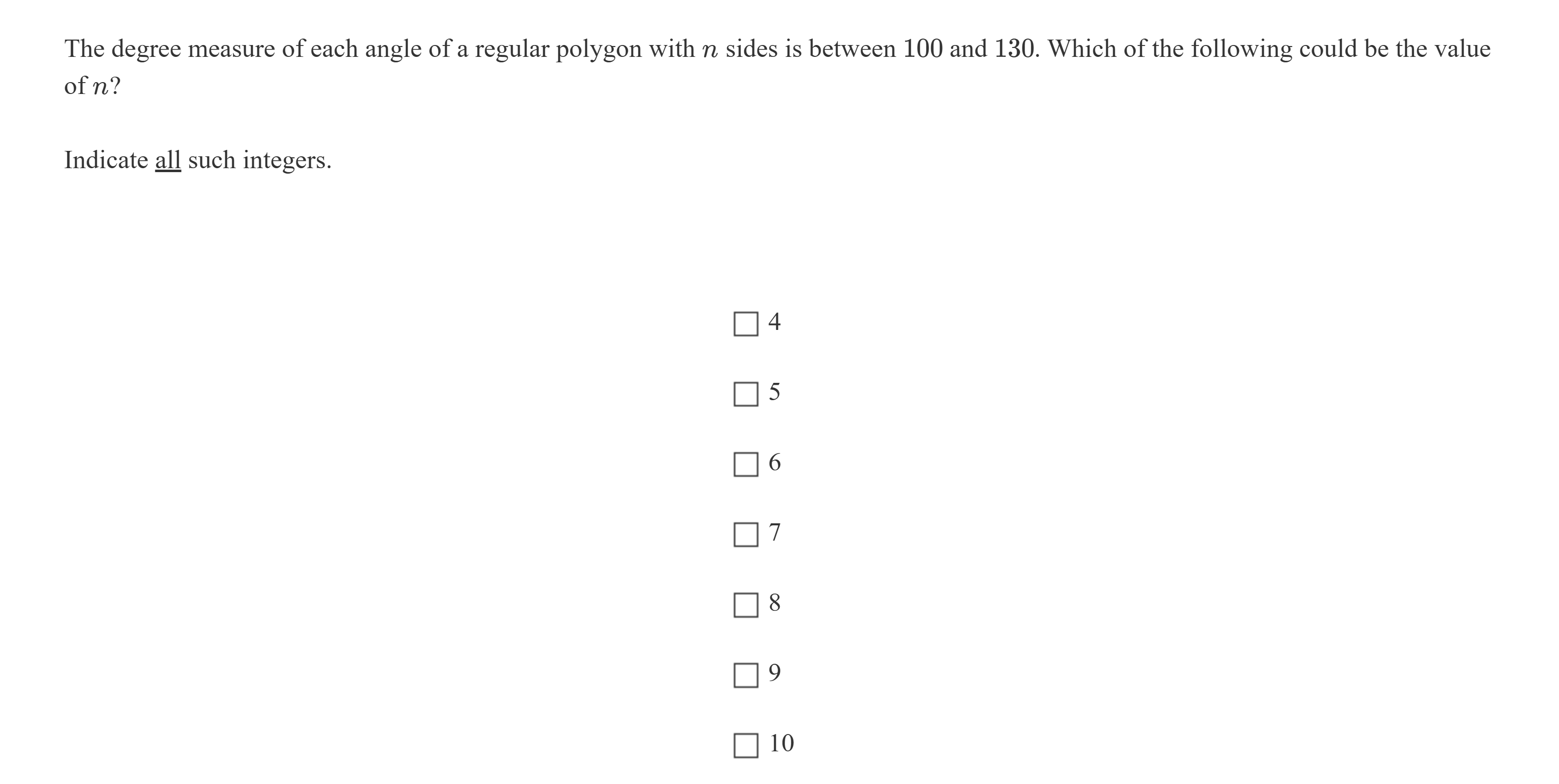Check the box for option 10
Image resolution: width=1559 pixels, height=784 pixels.
pyautogui.click(x=746, y=745)
